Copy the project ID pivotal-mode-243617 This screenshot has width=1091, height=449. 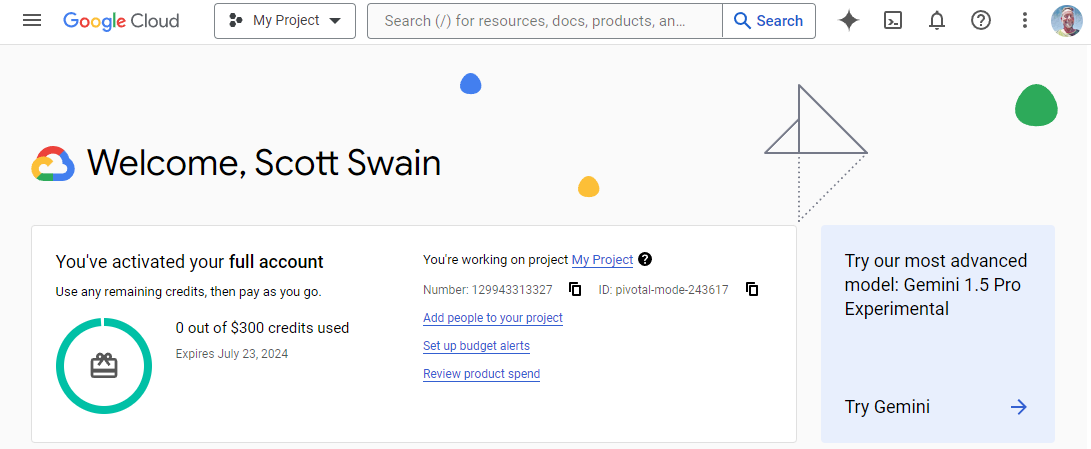click(752, 290)
